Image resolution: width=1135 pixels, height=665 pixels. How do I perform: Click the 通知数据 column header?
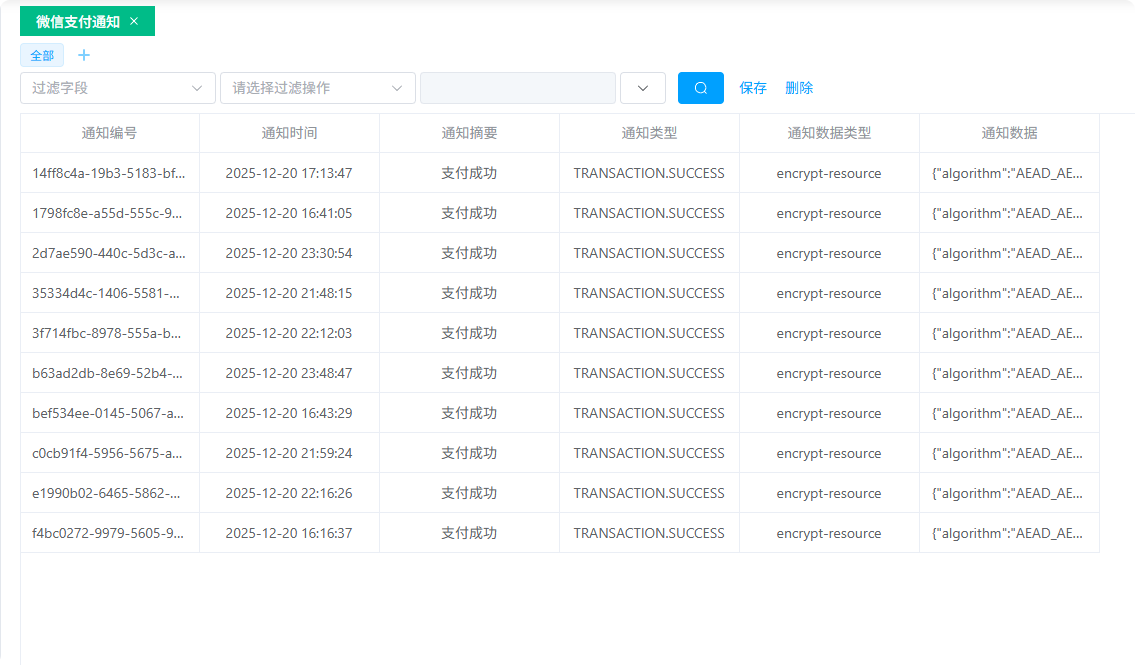[1009, 133]
